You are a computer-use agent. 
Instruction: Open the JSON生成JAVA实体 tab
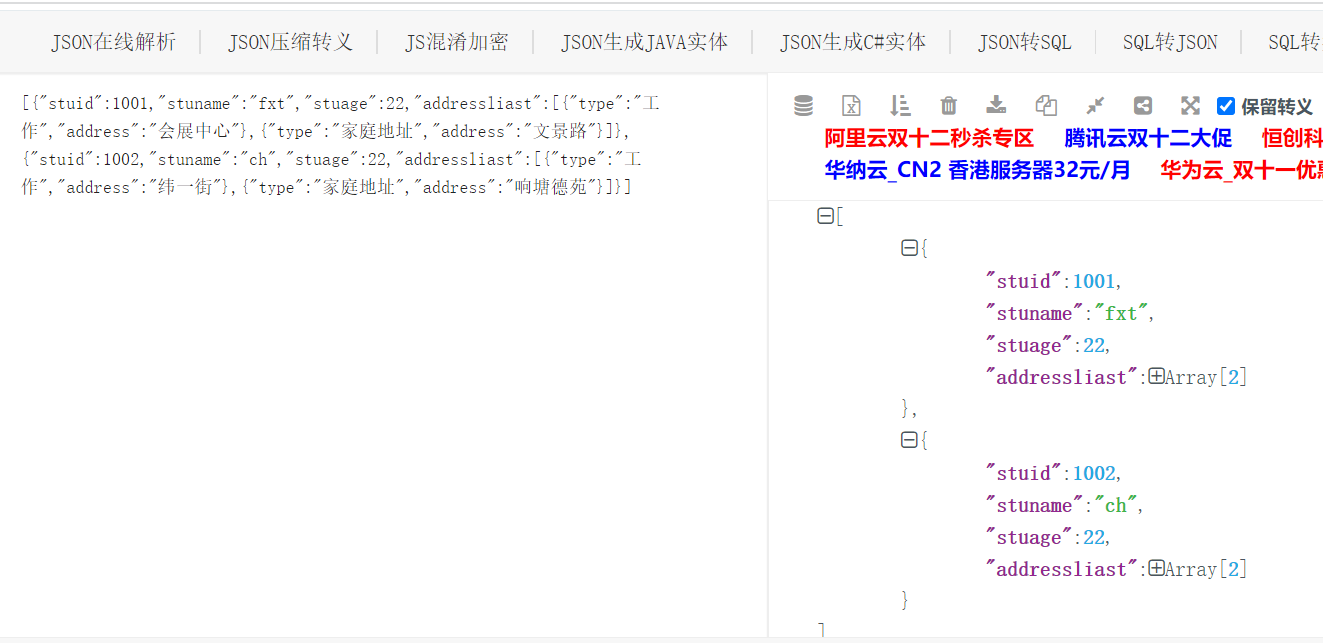coord(645,41)
